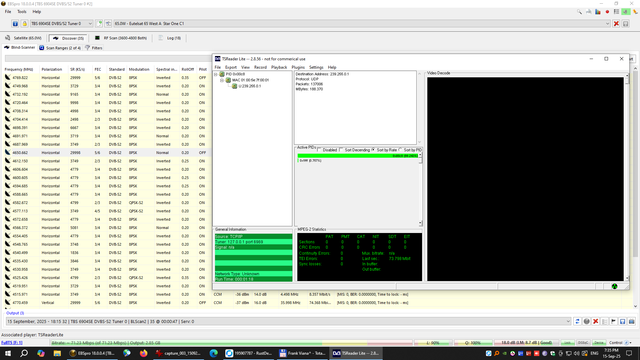Viewport: 640px width, 360px height.
Task: Click the connect icon right of tuner dropdown
Action: (99, 24)
